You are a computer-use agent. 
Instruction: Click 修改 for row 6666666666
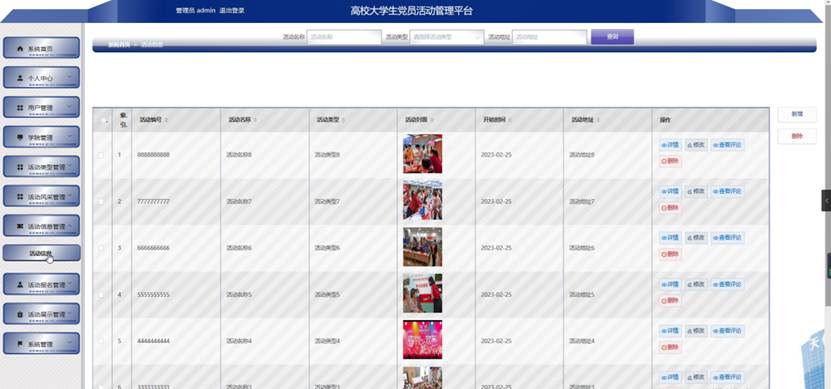[696, 237]
